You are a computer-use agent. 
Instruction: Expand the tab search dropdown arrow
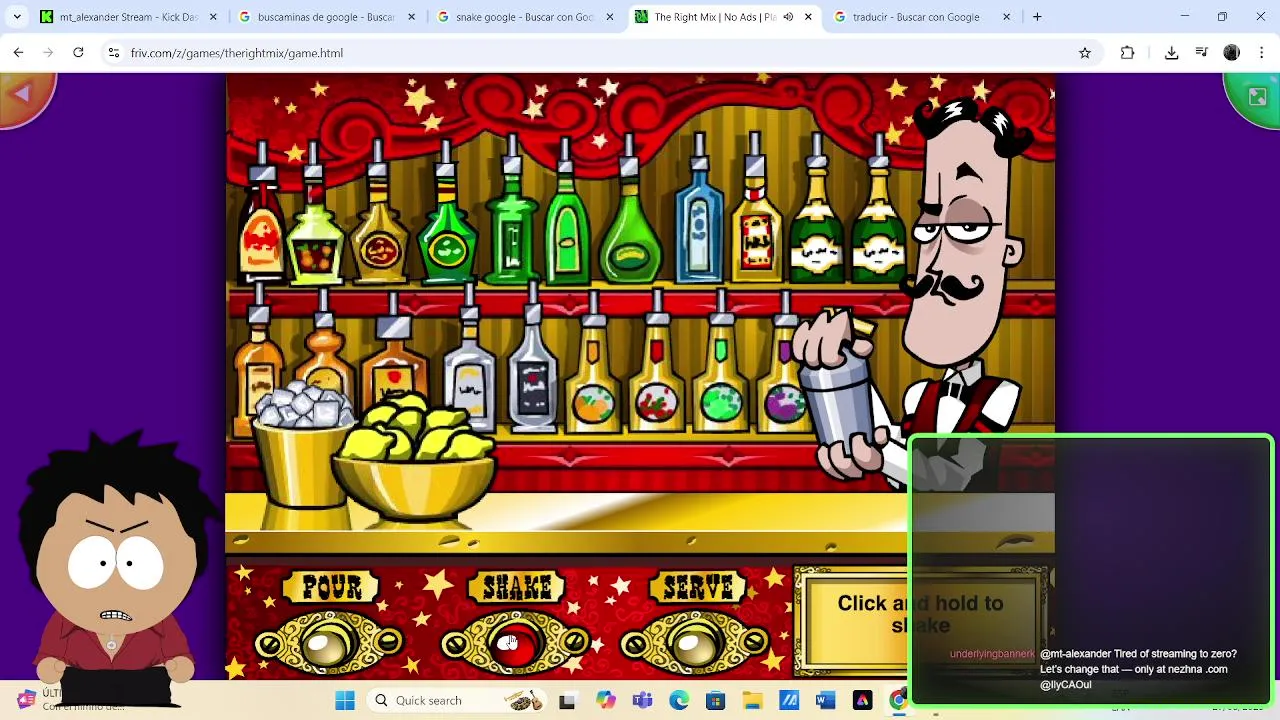16,17
